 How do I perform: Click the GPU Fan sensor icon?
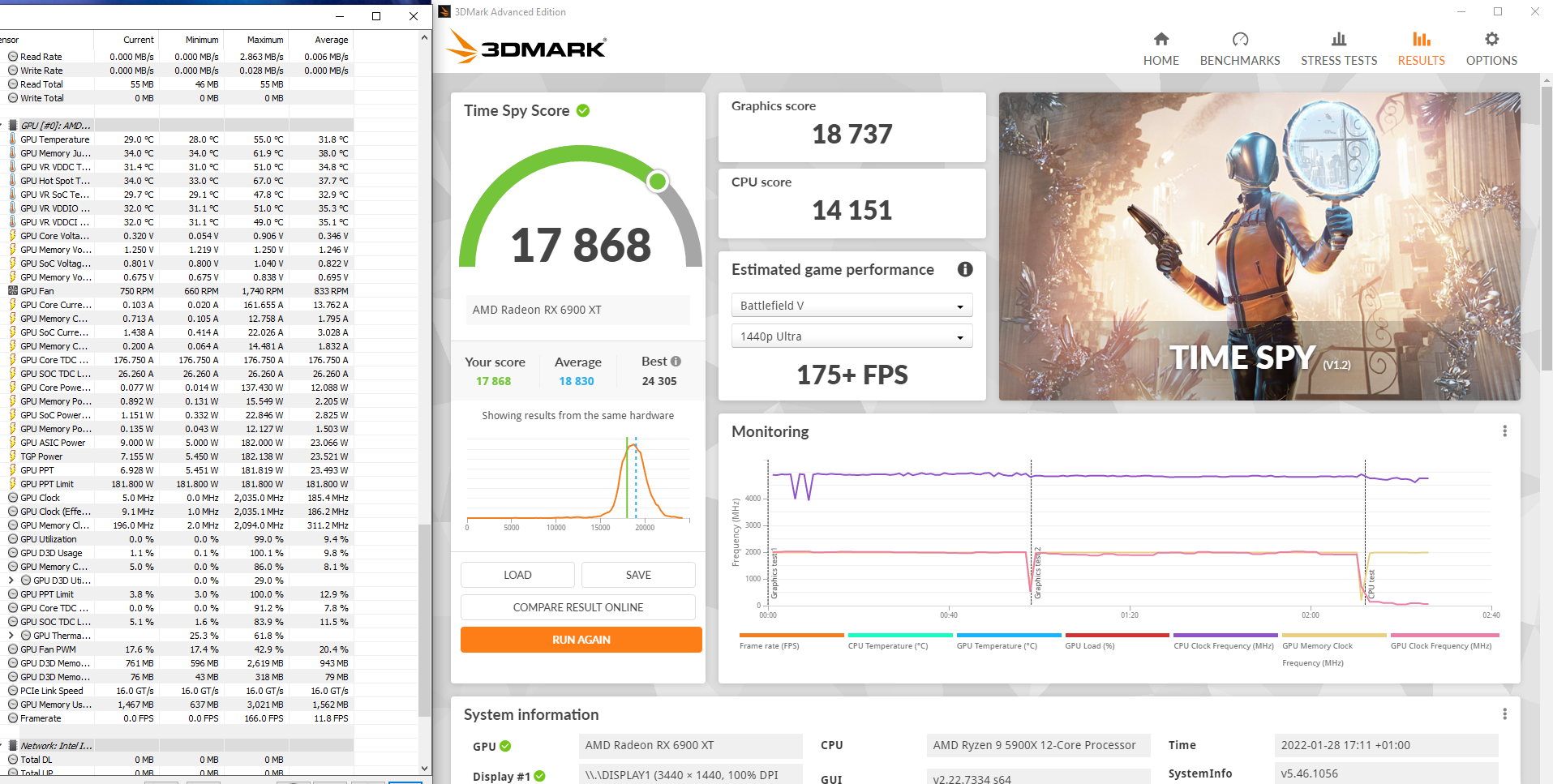(x=12, y=291)
